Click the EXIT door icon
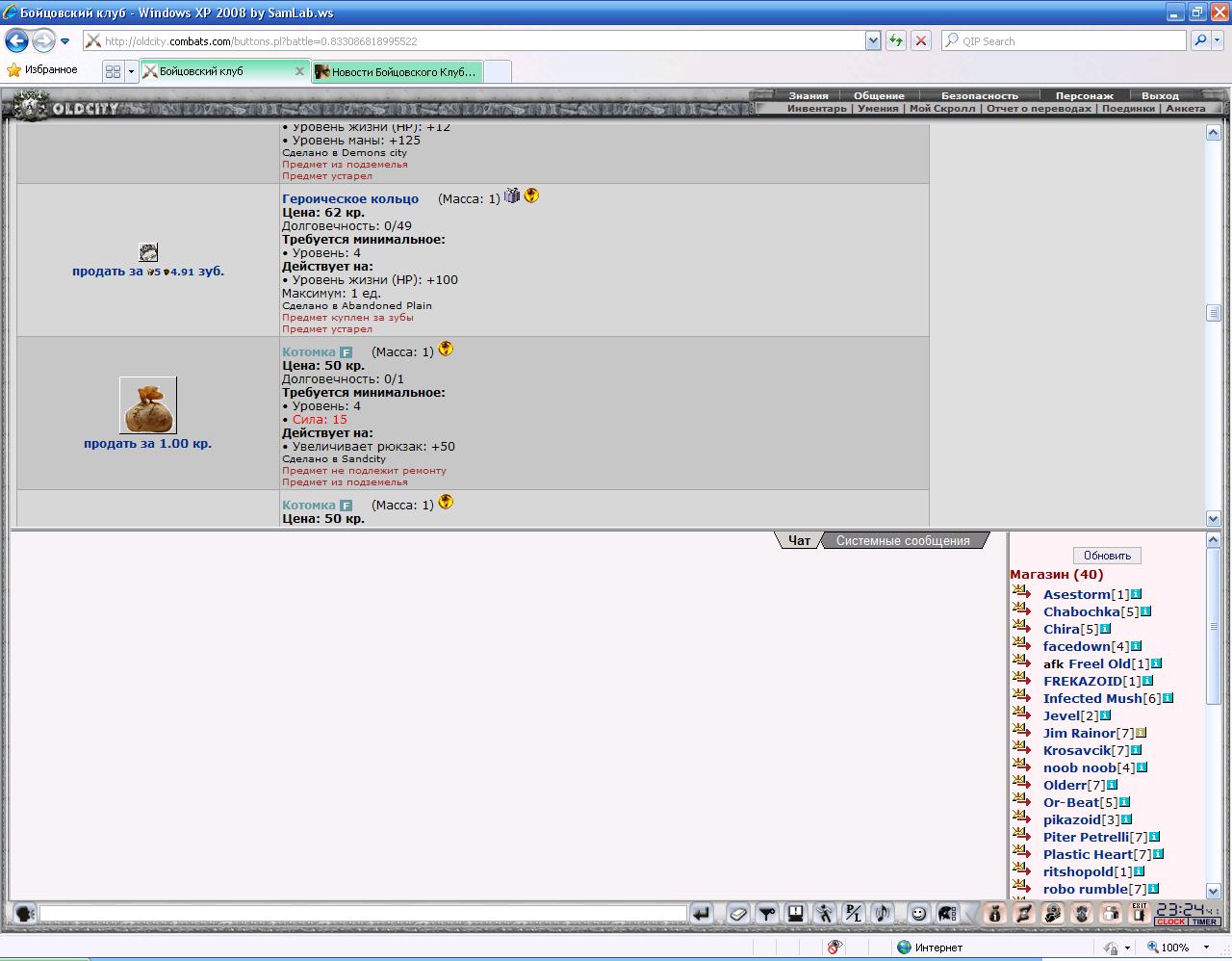The width and height of the screenshot is (1232, 961). click(x=1140, y=913)
